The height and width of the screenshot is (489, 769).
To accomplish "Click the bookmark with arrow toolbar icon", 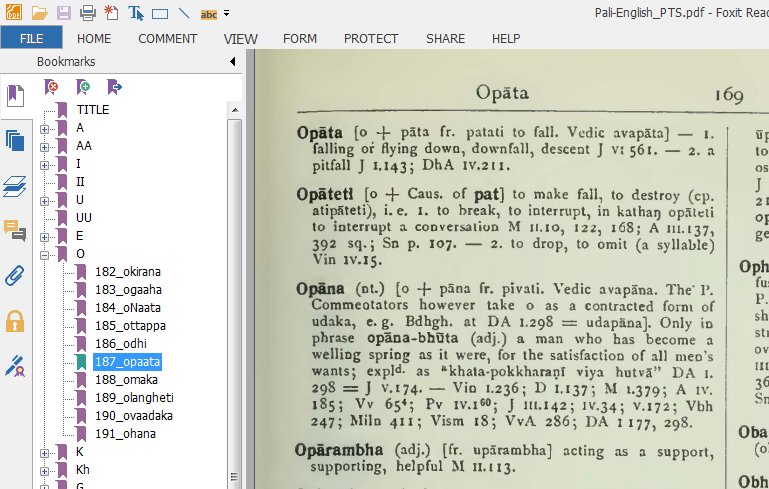I will [x=114, y=87].
